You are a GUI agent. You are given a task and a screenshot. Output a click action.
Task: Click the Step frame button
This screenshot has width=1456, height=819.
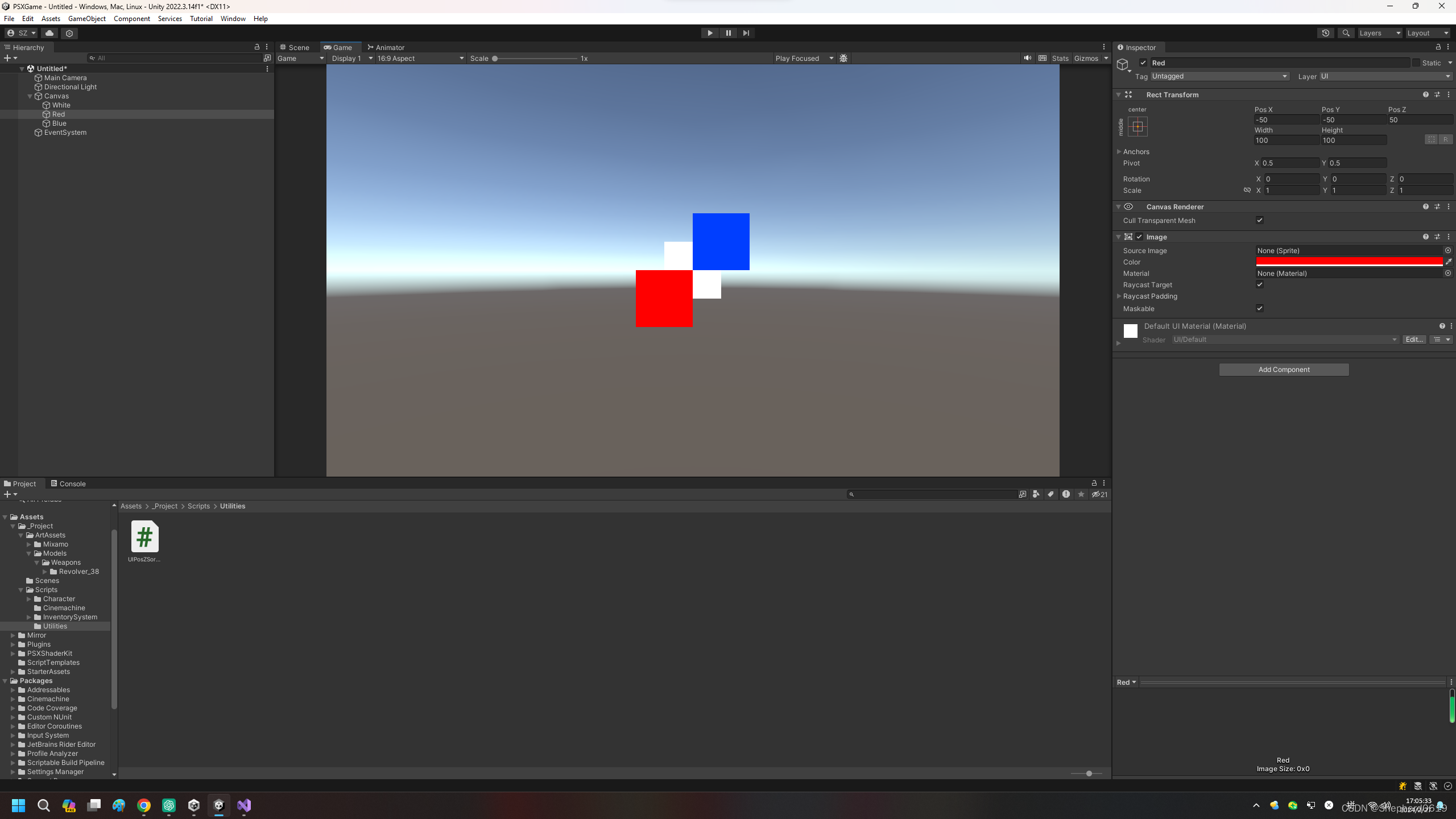(746, 32)
